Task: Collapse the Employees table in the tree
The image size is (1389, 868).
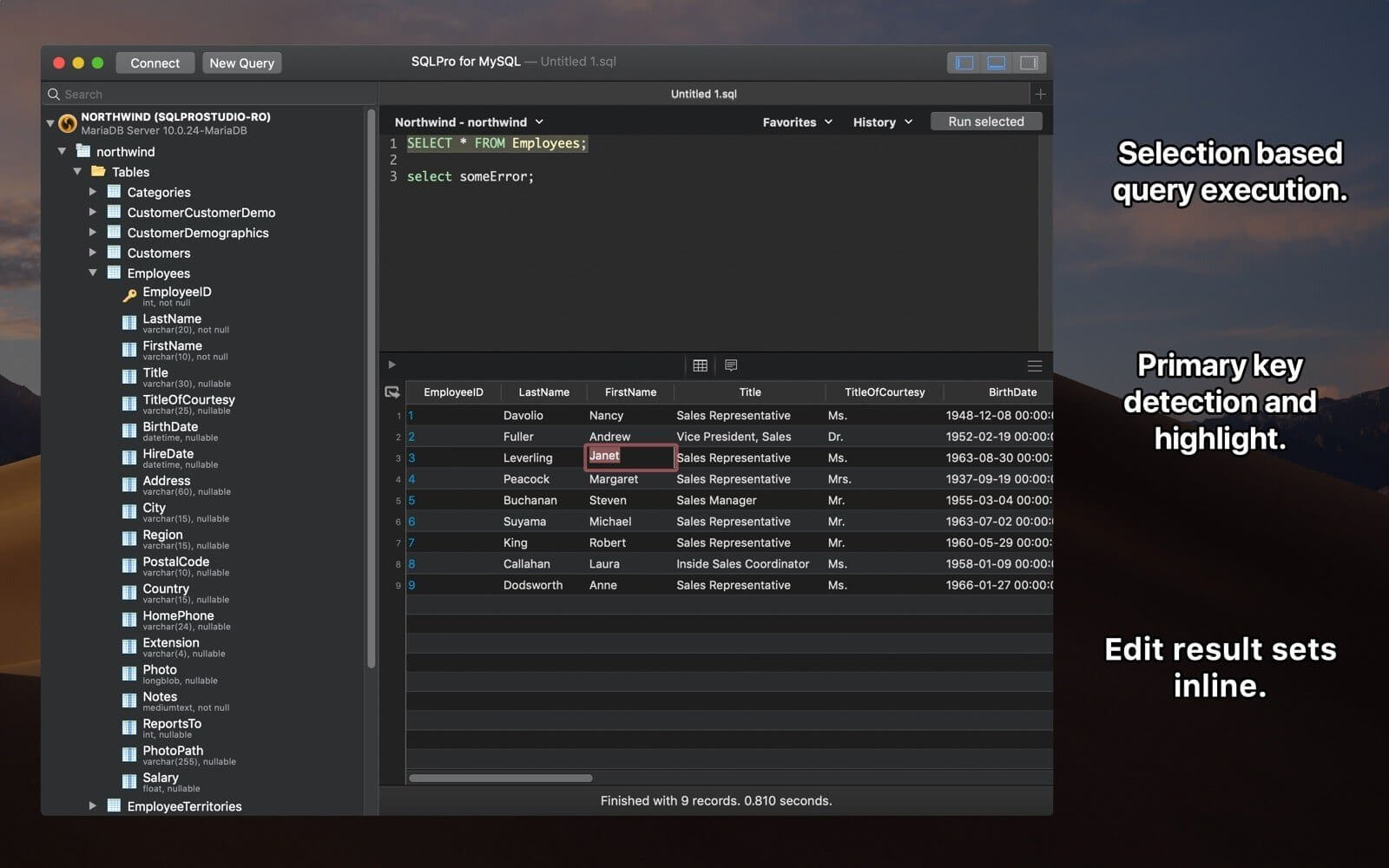Action: click(94, 273)
